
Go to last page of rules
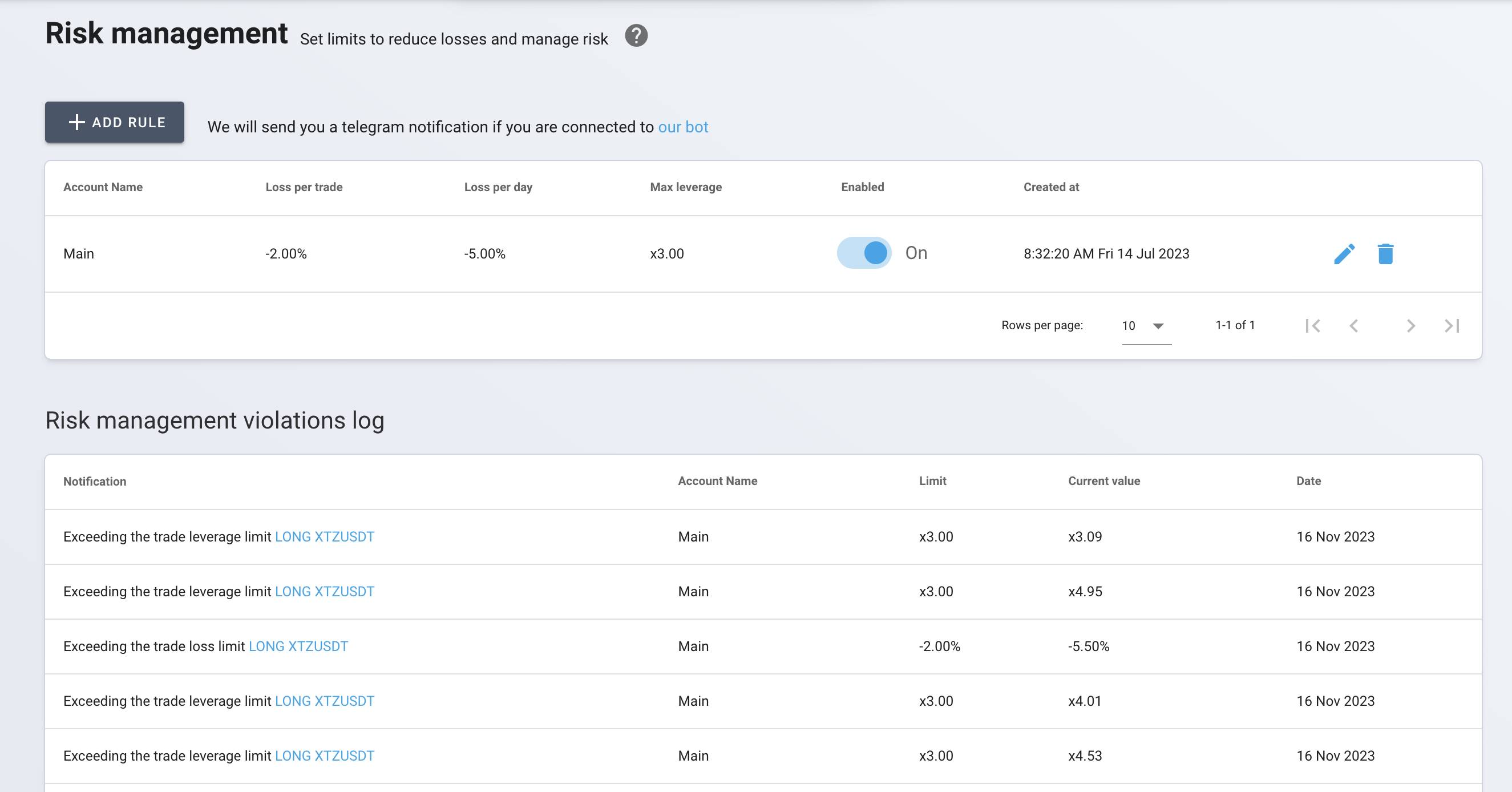pyautogui.click(x=1452, y=326)
